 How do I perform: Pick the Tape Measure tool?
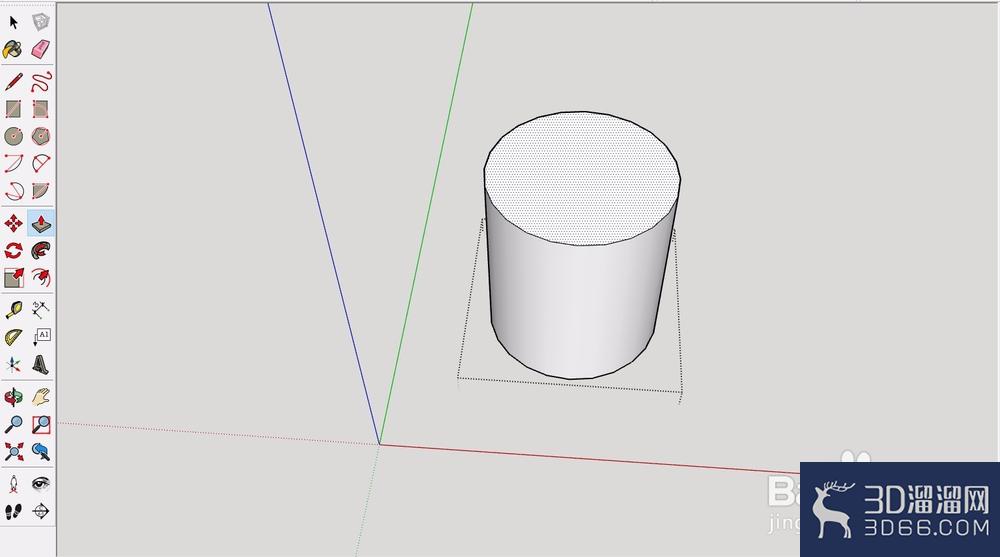click(13, 310)
